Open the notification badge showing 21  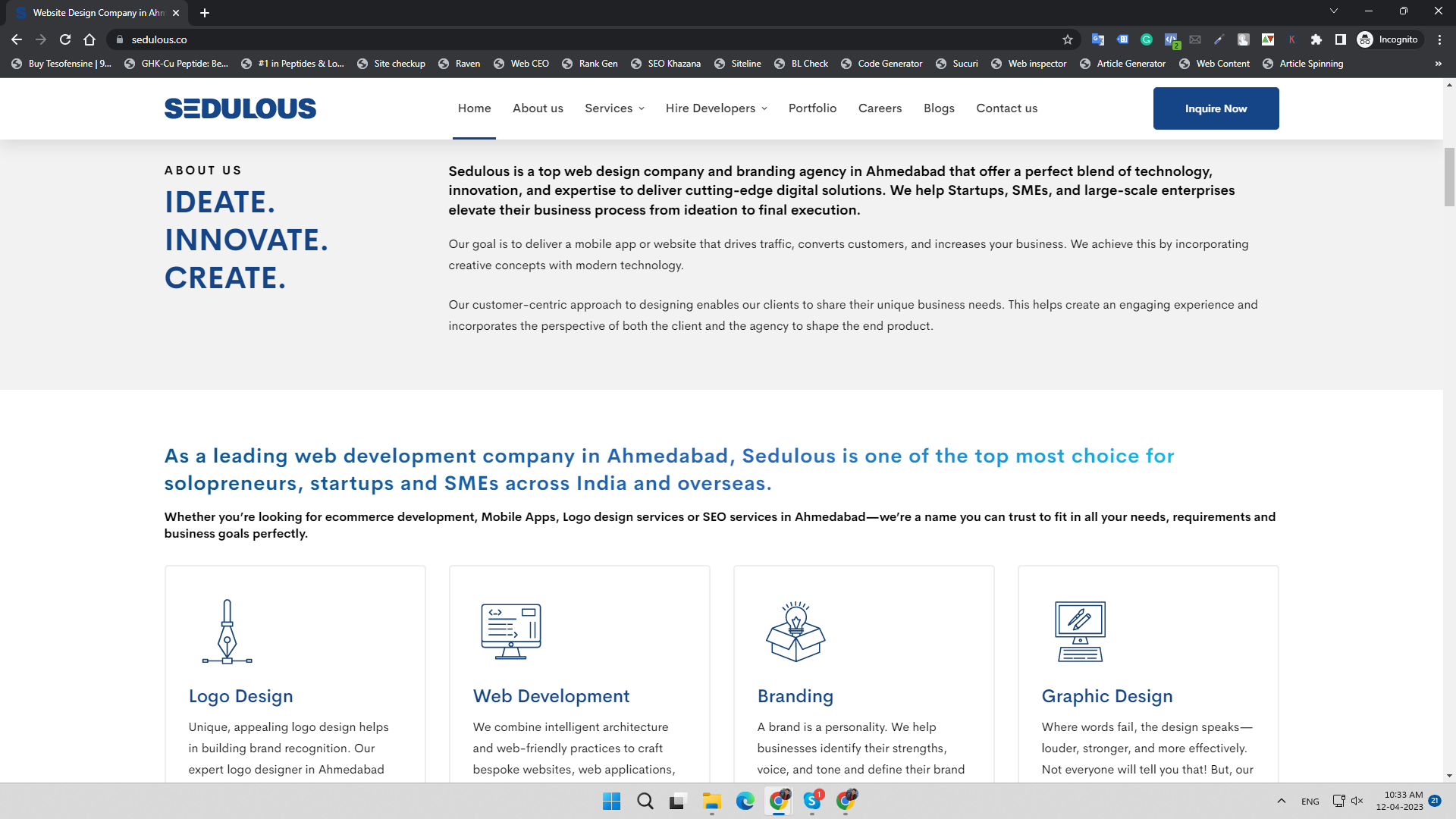click(x=1435, y=800)
